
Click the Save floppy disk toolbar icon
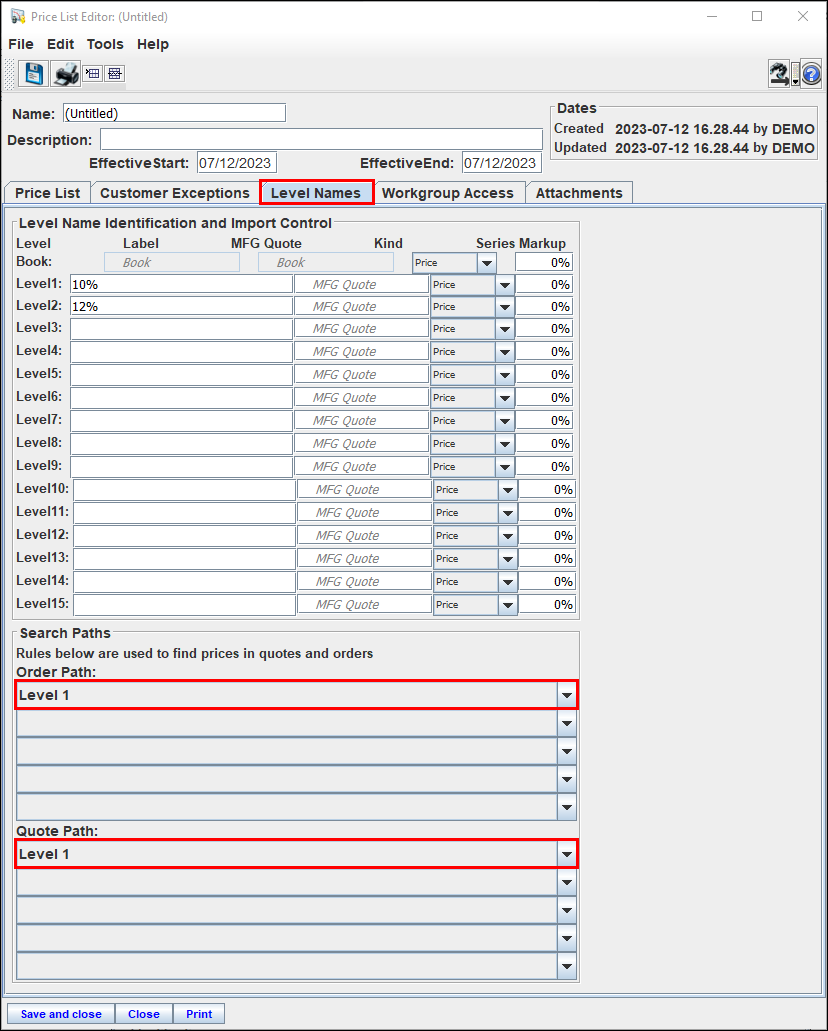[33, 74]
